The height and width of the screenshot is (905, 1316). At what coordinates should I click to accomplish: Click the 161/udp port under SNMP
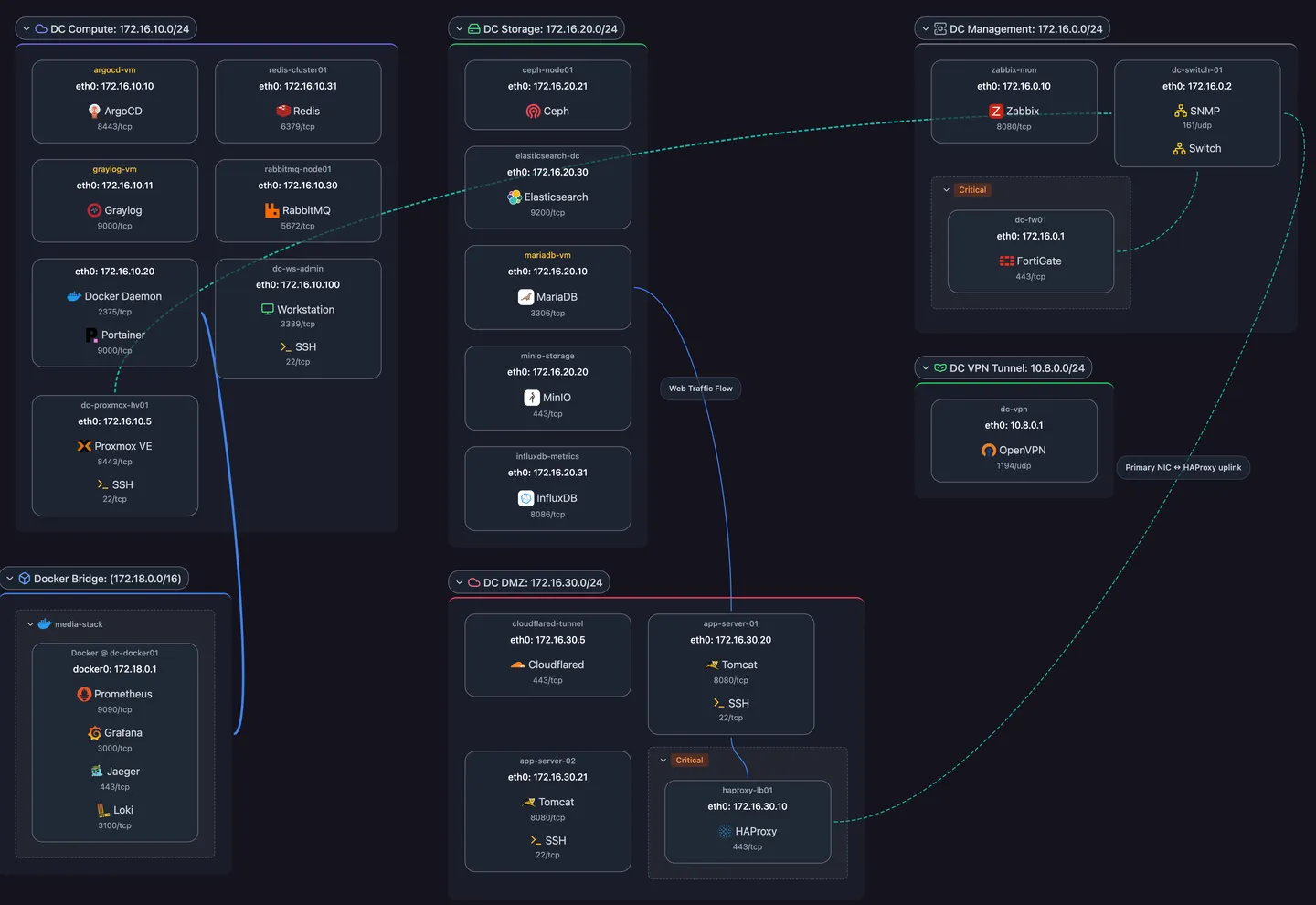1197,126
